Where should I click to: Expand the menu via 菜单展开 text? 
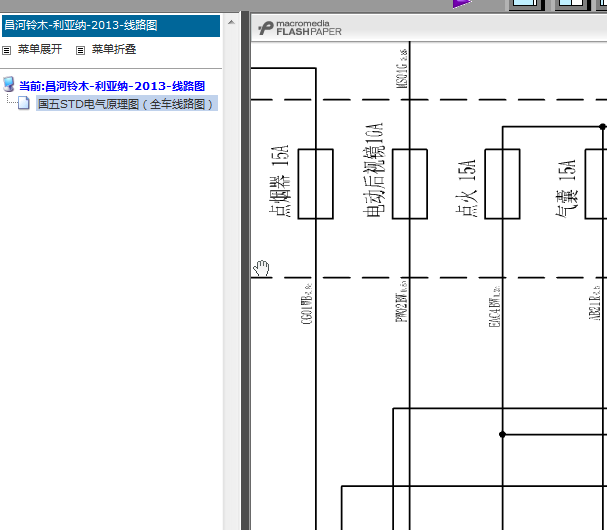point(39,49)
